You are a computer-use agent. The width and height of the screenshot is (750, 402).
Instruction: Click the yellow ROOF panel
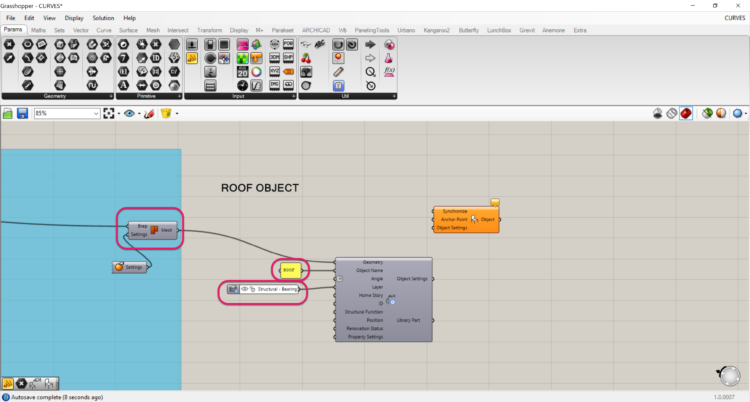coord(289,269)
